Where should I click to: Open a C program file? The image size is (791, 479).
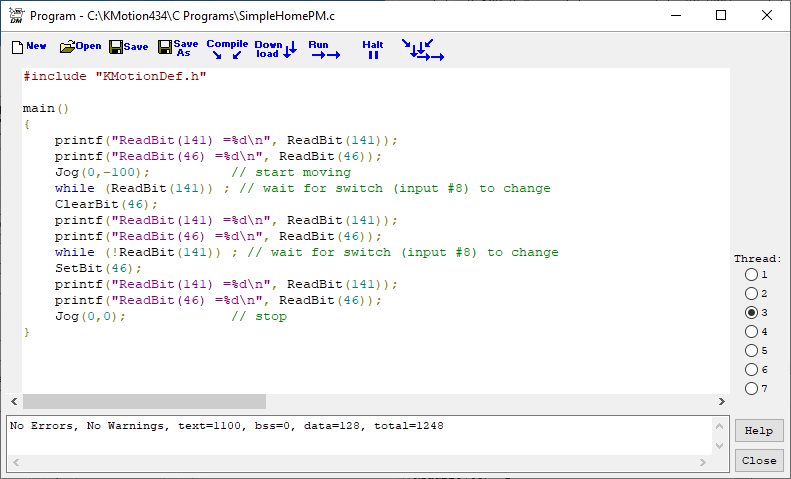pyautogui.click(x=80, y=47)
